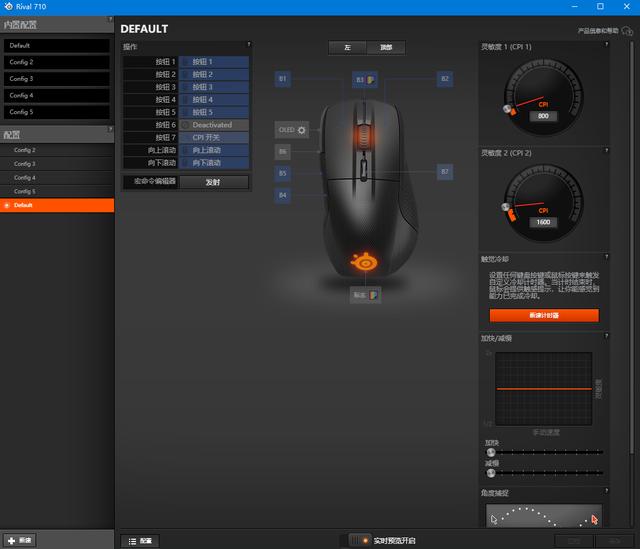Adjust CPI 1 dial knob
This screenshot has width=640, height=549.
point(507,109)
